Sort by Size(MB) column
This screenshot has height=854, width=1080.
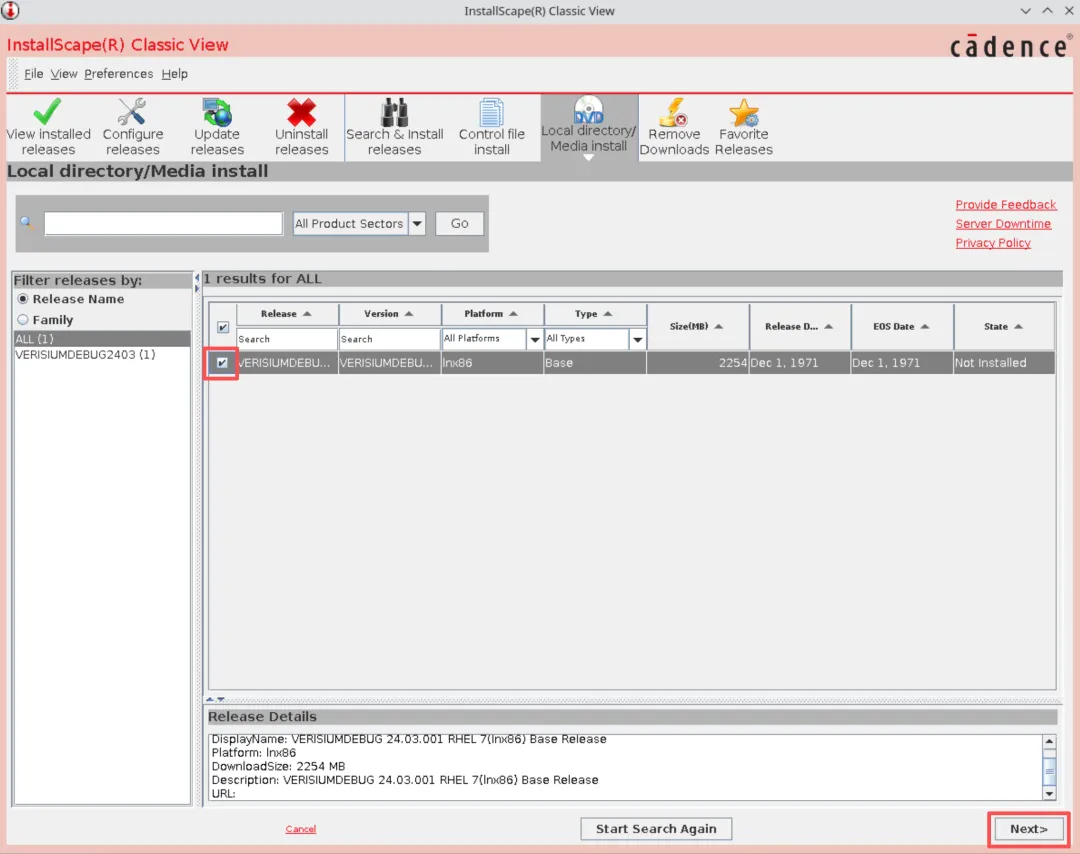697,326
